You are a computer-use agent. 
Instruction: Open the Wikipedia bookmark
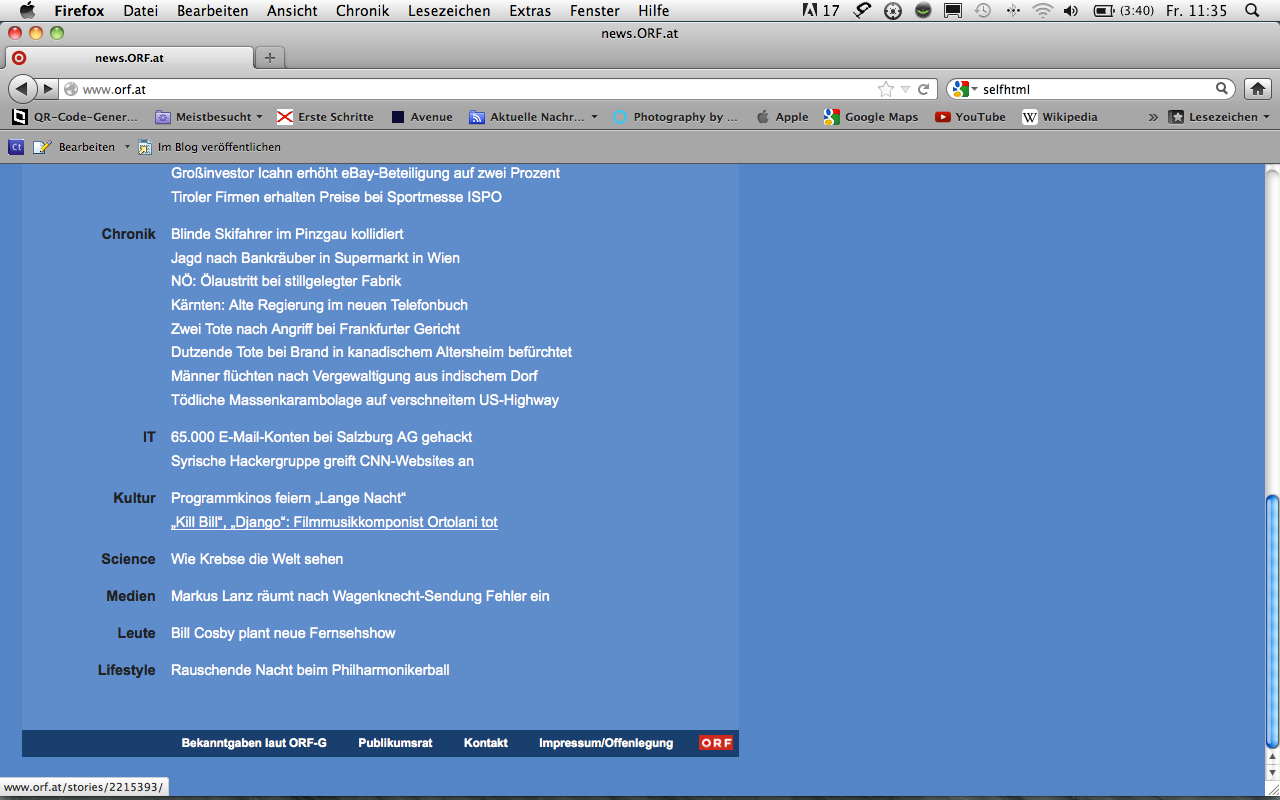1060,117
